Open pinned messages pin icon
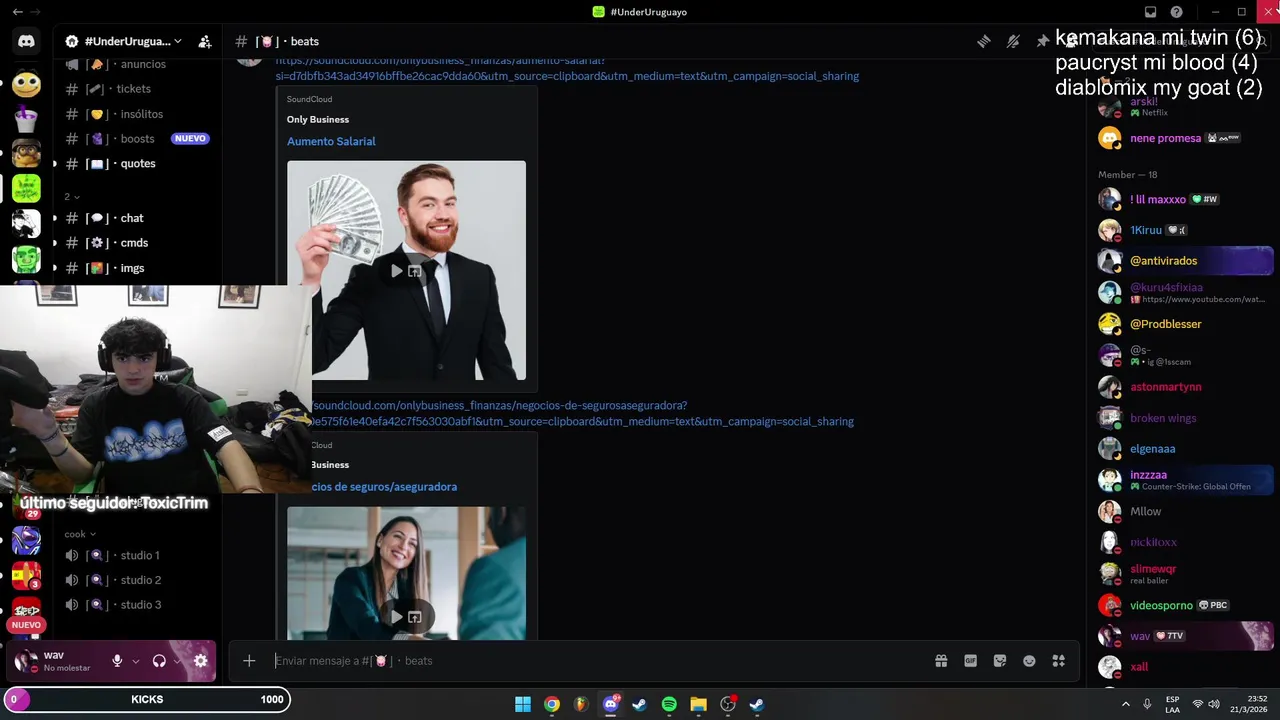The height and width of the screenshot is (720, 1280). pyautogui.click(x=1042, y=41)
